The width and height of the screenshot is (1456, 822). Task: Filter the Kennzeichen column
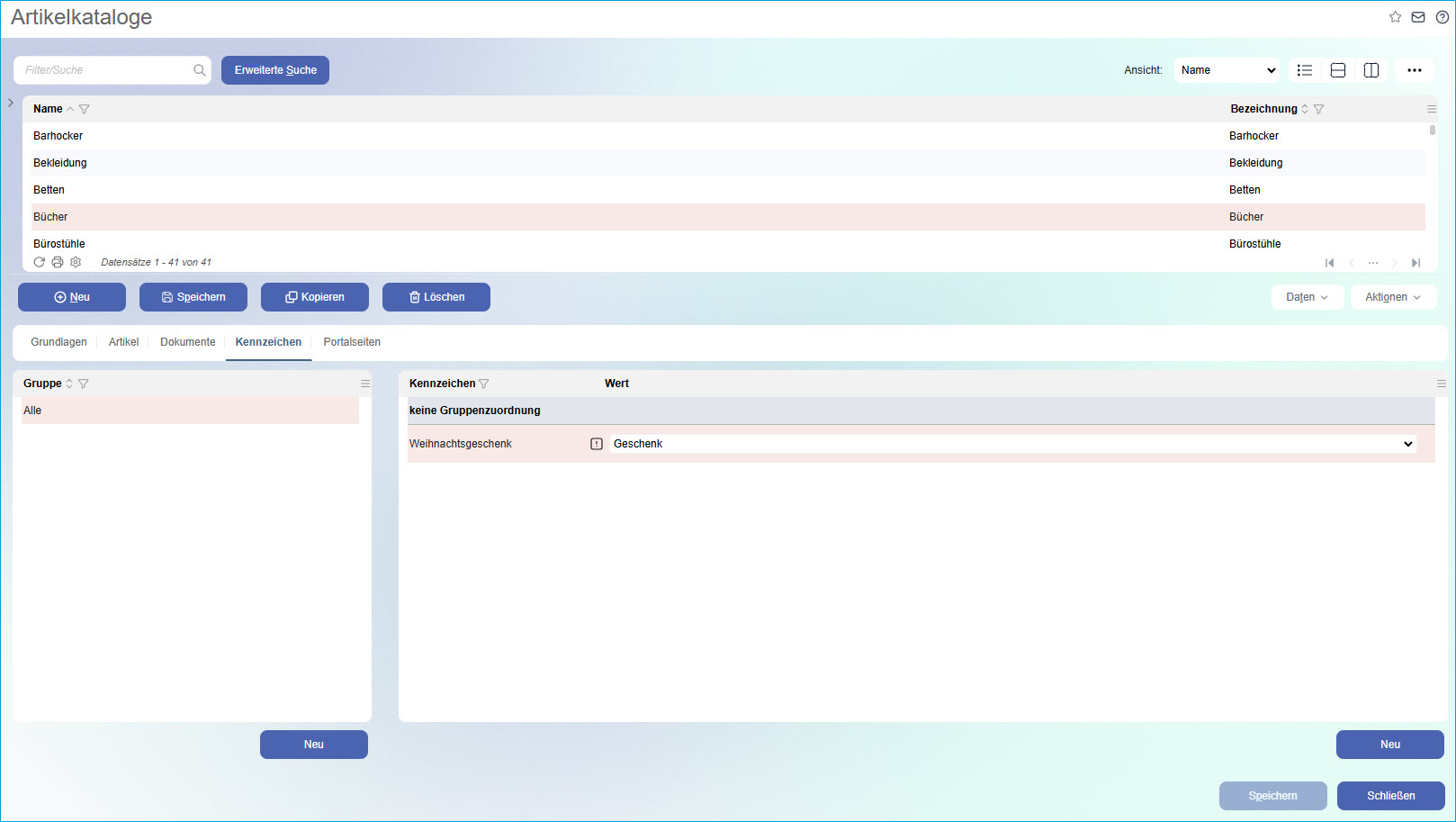pos(484,384)
